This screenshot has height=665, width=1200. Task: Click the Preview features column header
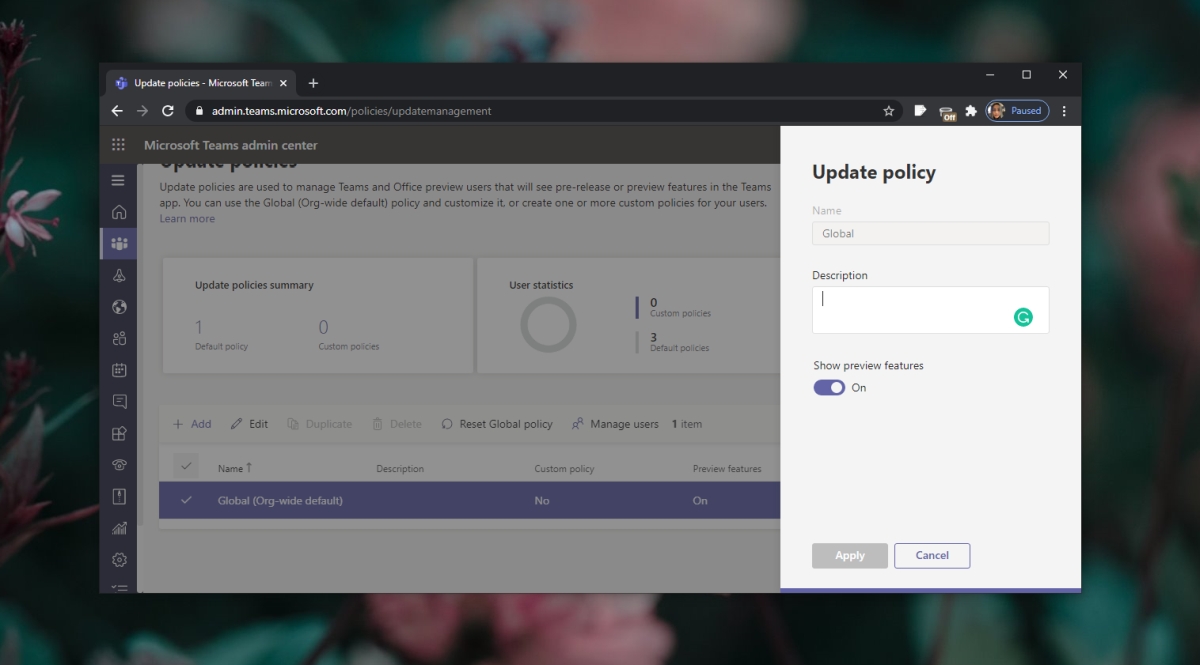click(727, 468)
